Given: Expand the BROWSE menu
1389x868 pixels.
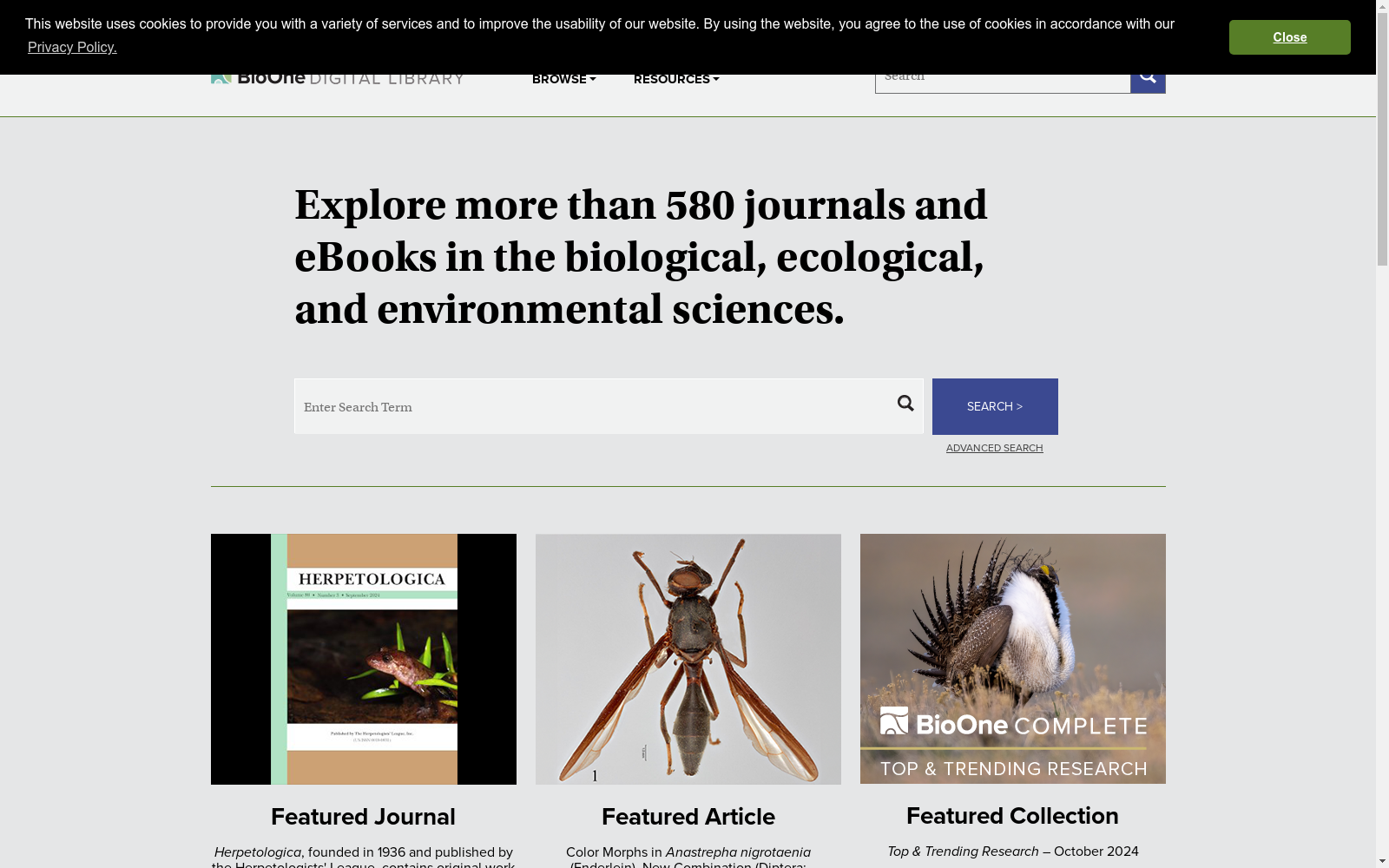Looking at the screenshot, I should pyautogui.click(x=564, y=79).
